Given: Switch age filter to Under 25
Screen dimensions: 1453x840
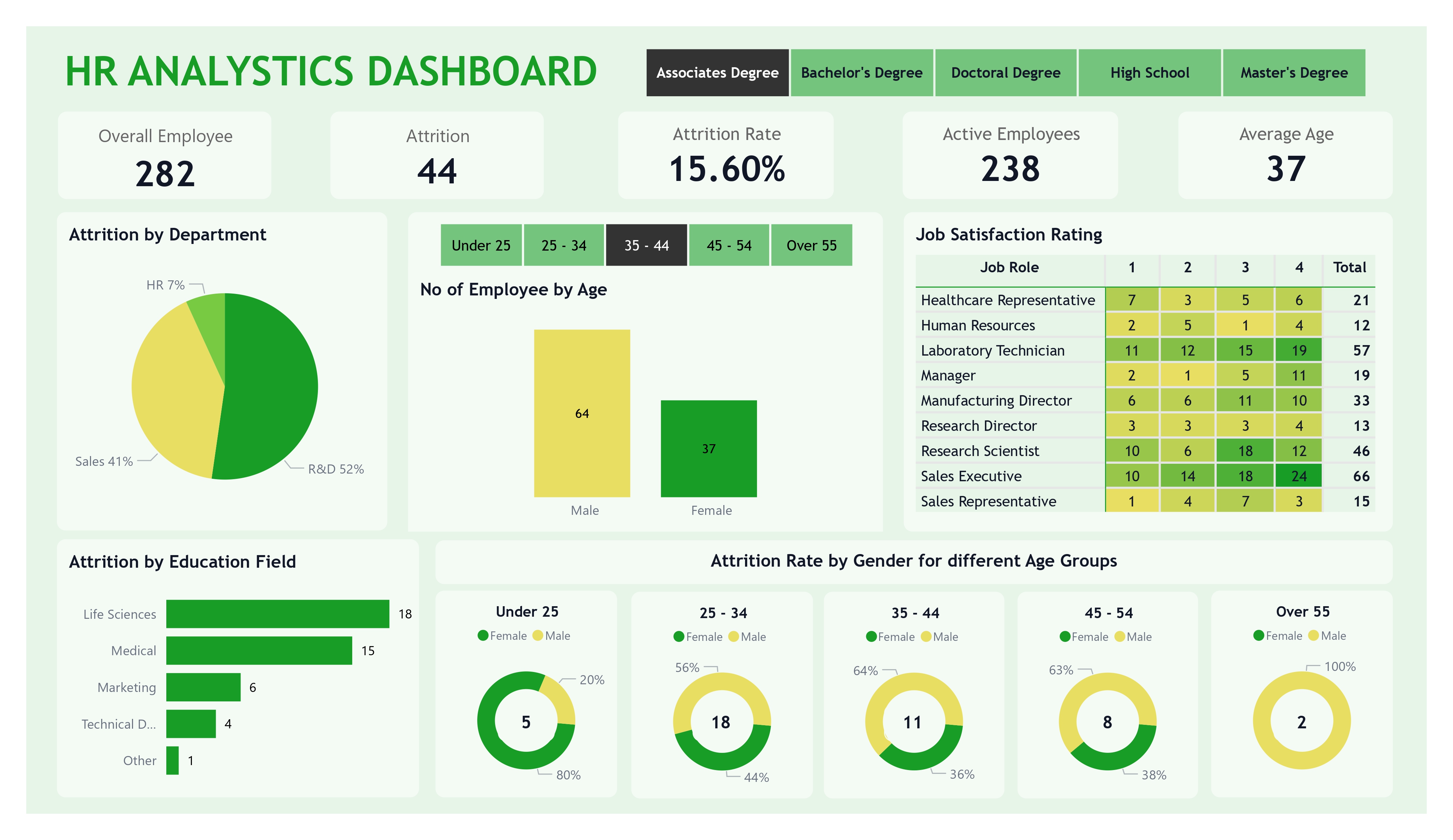Looking at the screenshot, I should [x=481, y=246].
